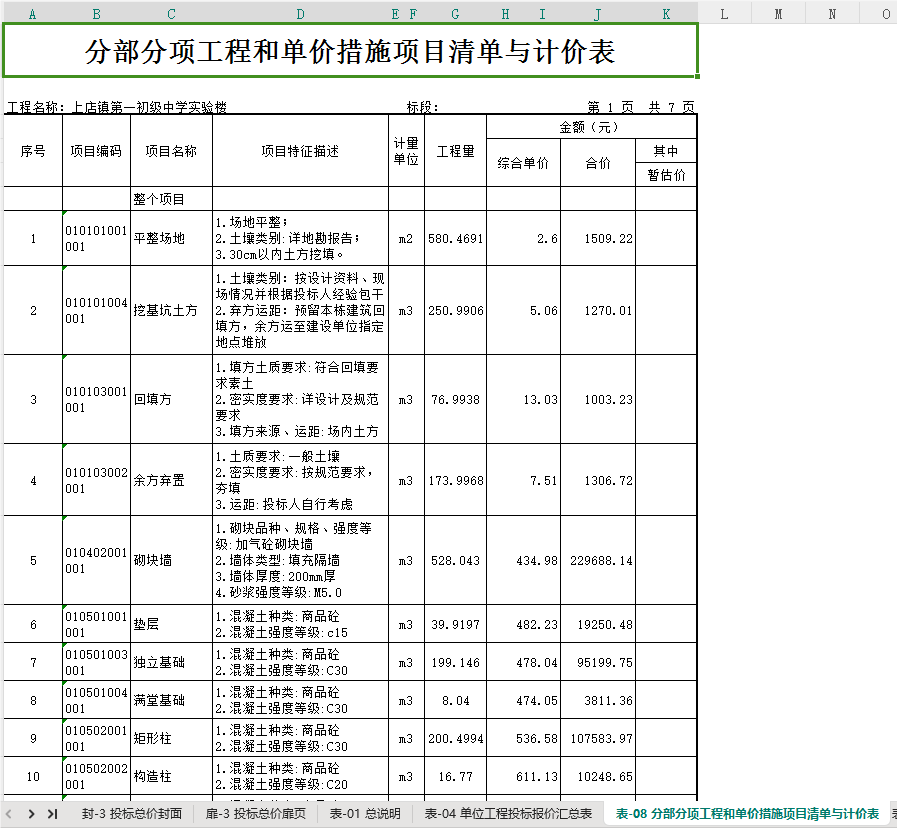Viewport: 897px width, 828px height.
Task: Select the 砌块墙 item name cell
Action: click(x=171, y=560)
